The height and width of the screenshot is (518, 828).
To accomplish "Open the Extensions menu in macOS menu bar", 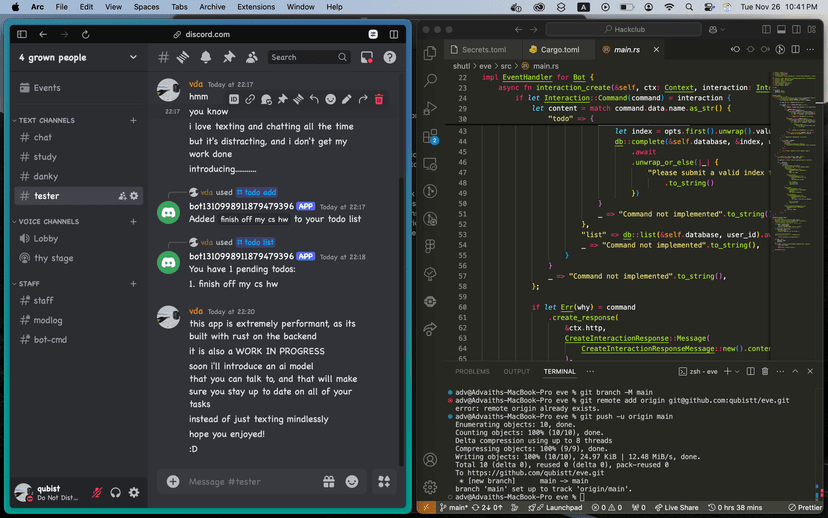I will (x=256, y=7).
